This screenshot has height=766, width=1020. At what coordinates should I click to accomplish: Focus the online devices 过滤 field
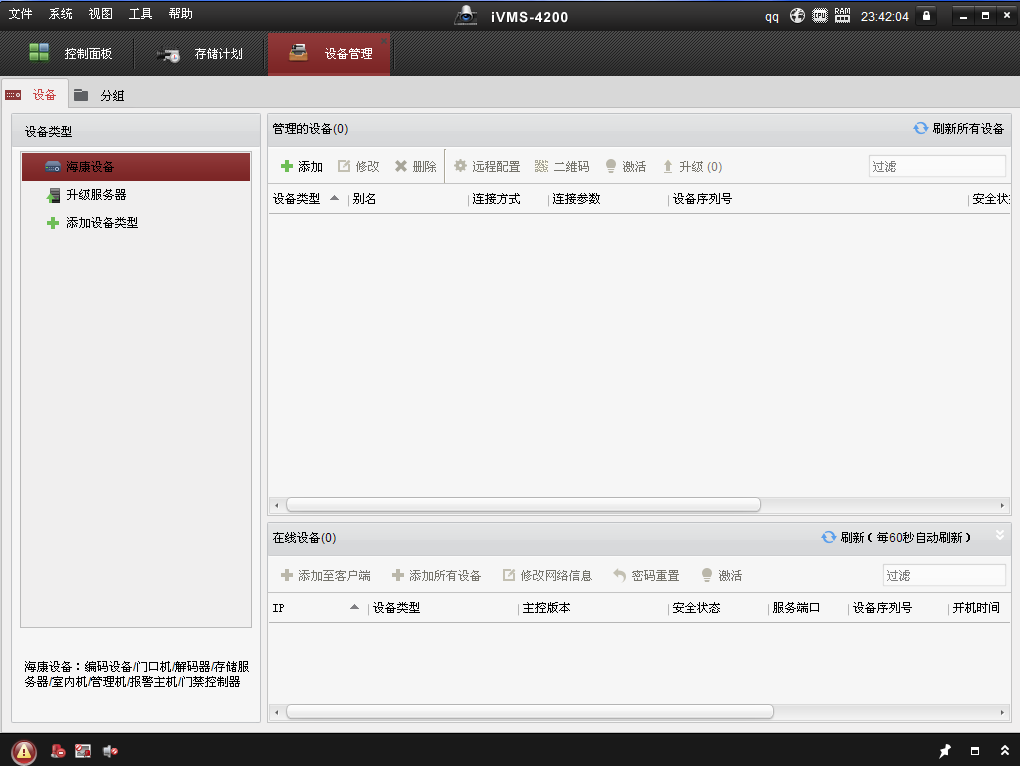(944, 575)
